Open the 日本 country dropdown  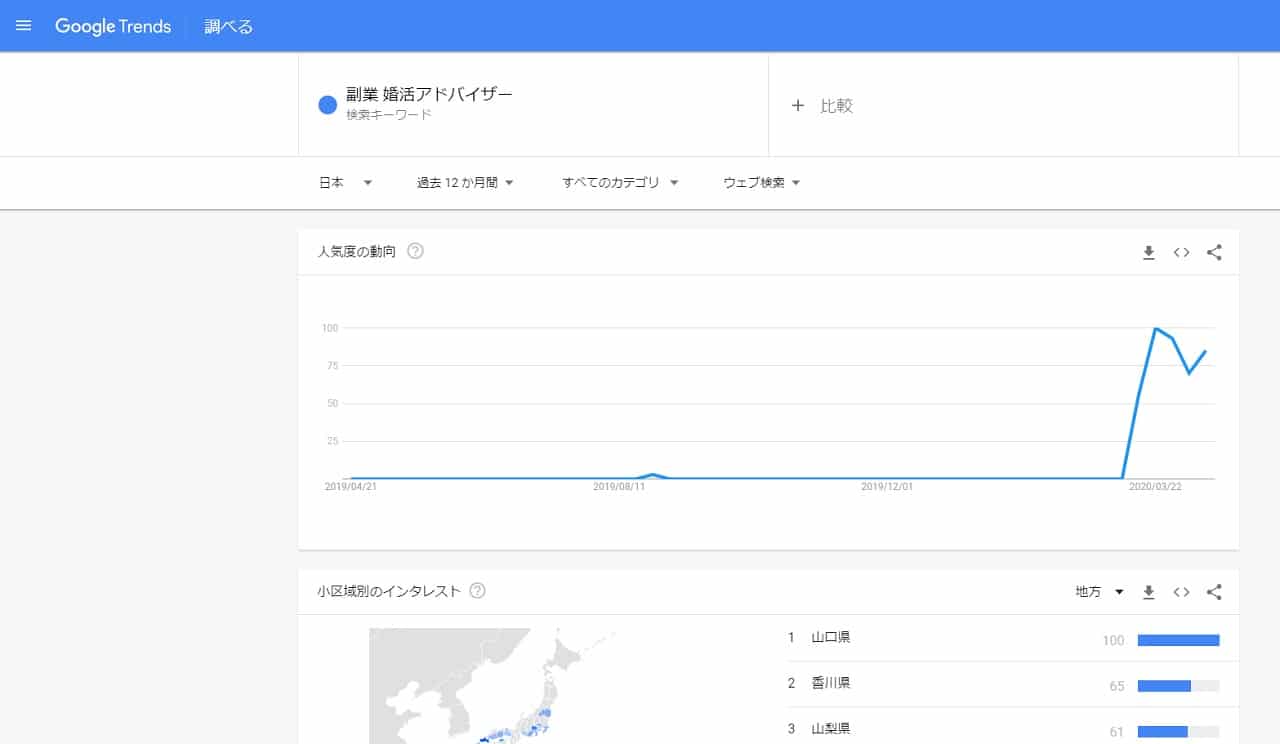coord(345,183)
